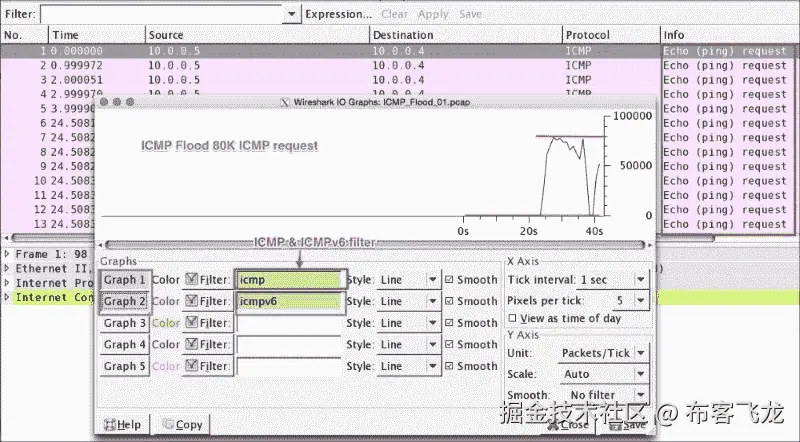Open the main display filter dropdown arrow
The image size is (800, 442).
pos(291,14)
